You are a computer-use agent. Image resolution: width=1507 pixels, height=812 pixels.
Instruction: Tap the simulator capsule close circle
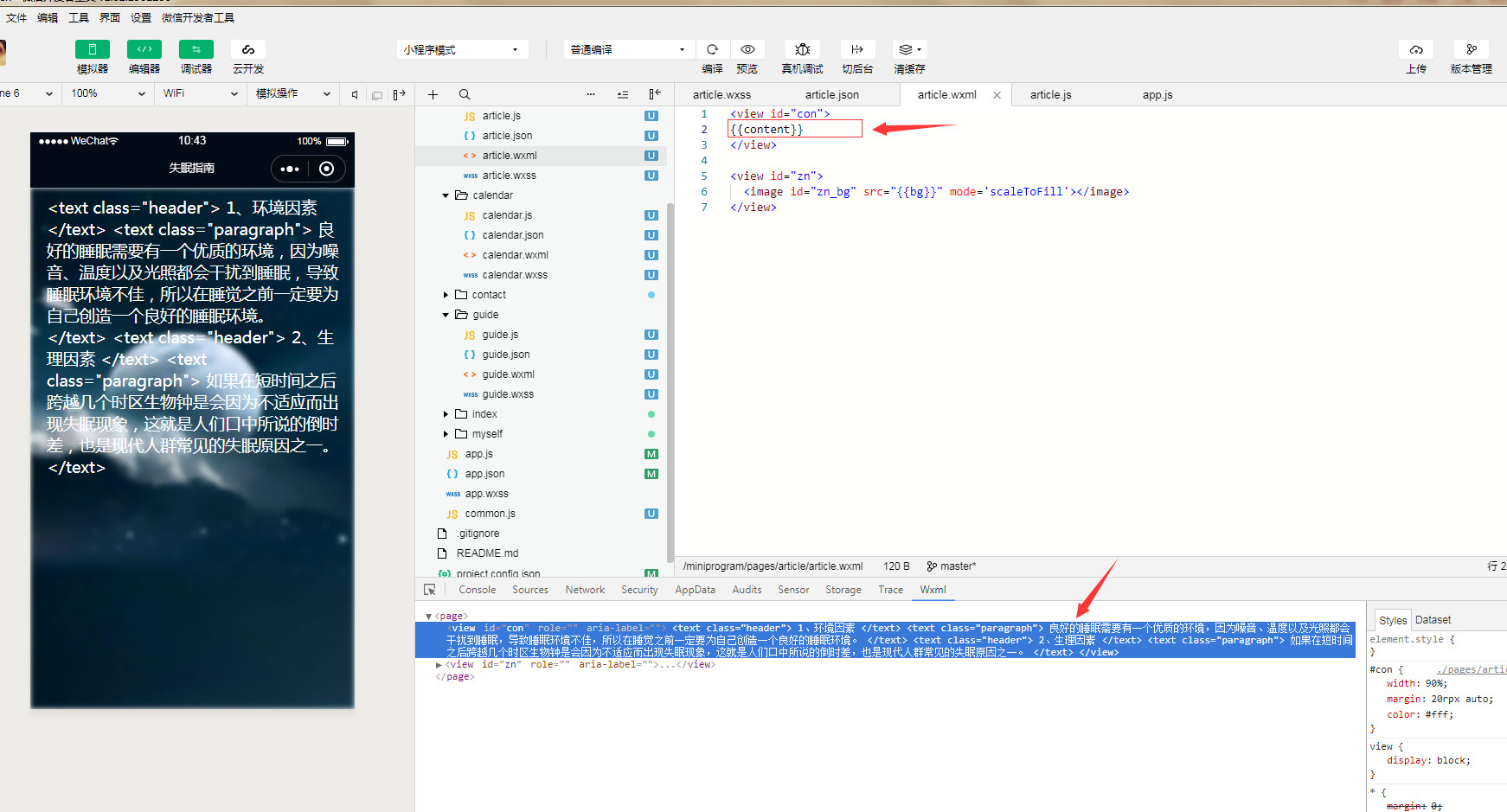(x=327, y=169)
